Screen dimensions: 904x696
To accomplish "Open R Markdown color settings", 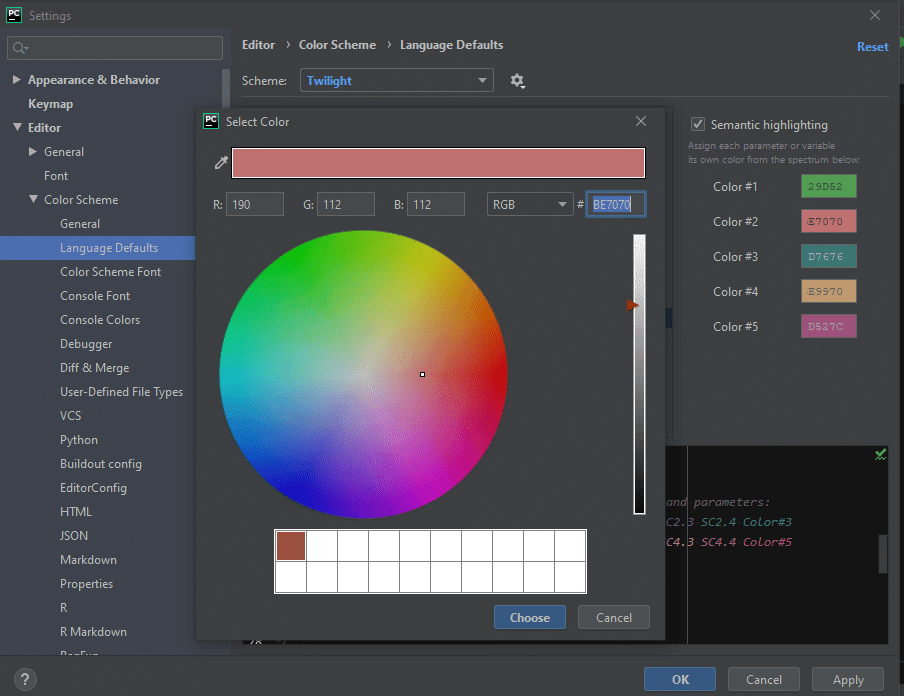I will click(93, 632).
